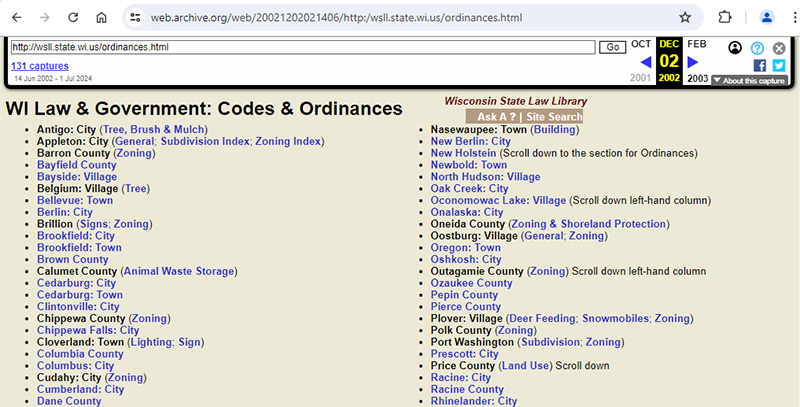Open Outagamie County Zoning link

tap(547, 271)
